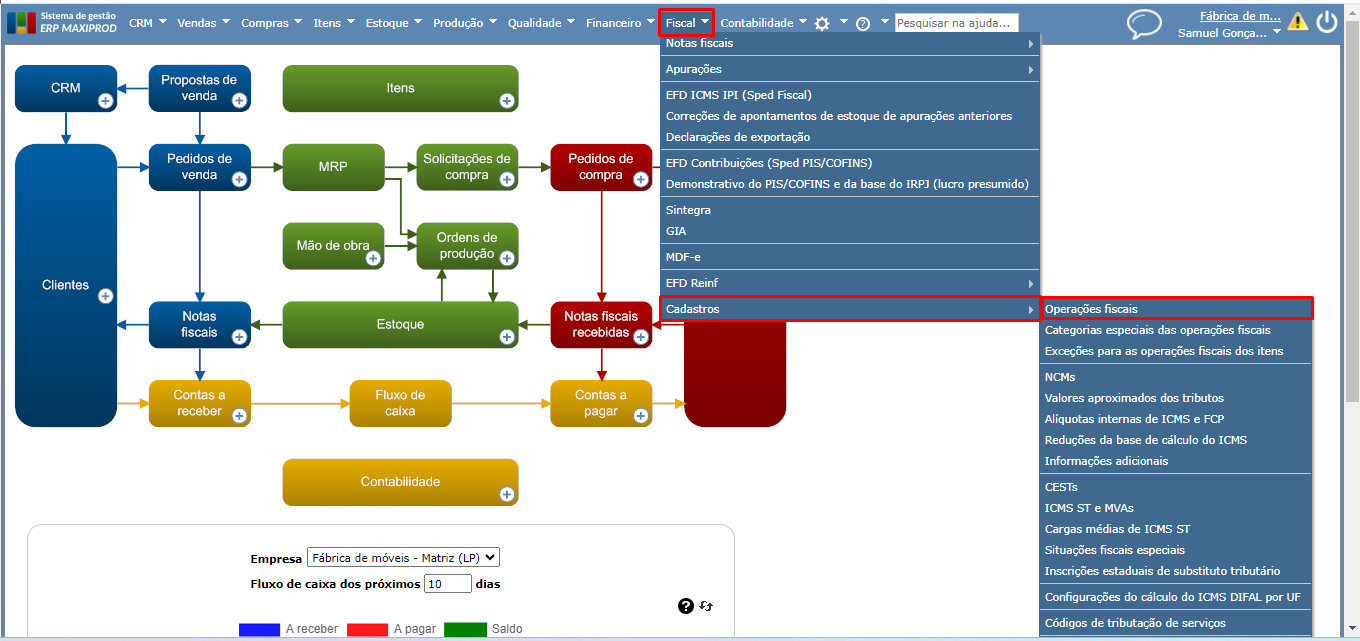The width and height of the screenshot is (1360, 641).
Task: Select CESTs in Cadastros submenu
Action: (1061, 487)
